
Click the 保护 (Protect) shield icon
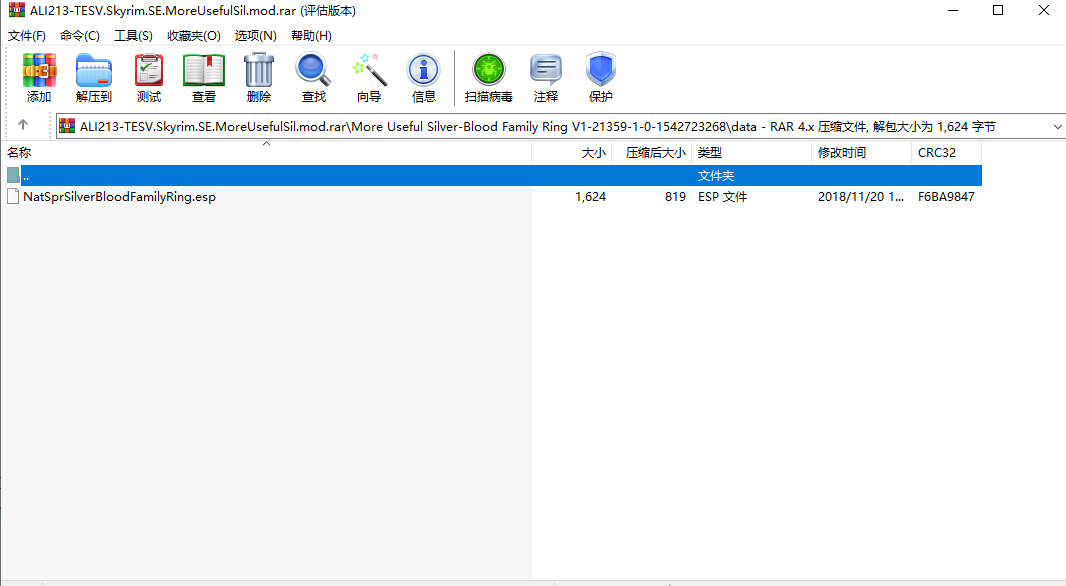point(601,78)
